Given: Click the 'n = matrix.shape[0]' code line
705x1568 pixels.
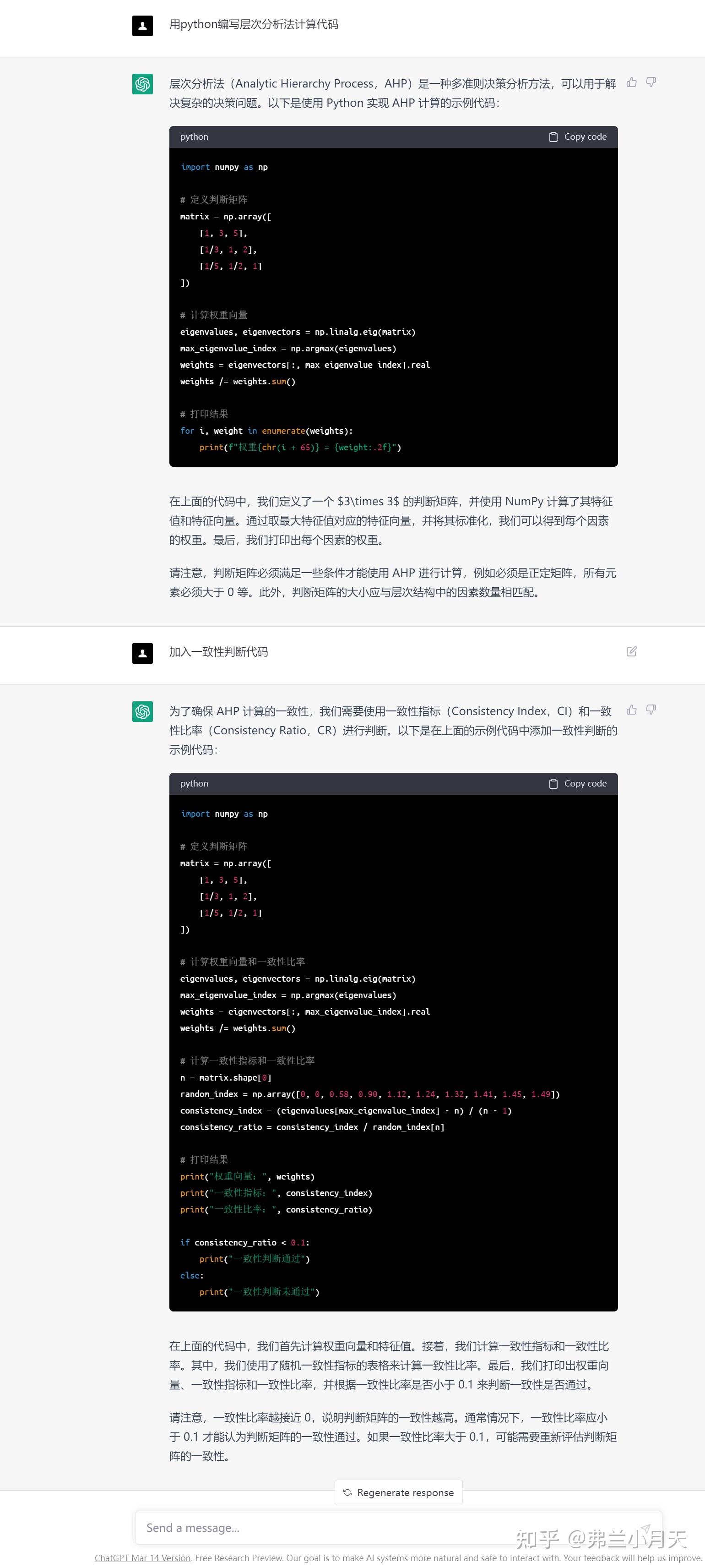Looking at the screenshot, I should point(226,1078).
